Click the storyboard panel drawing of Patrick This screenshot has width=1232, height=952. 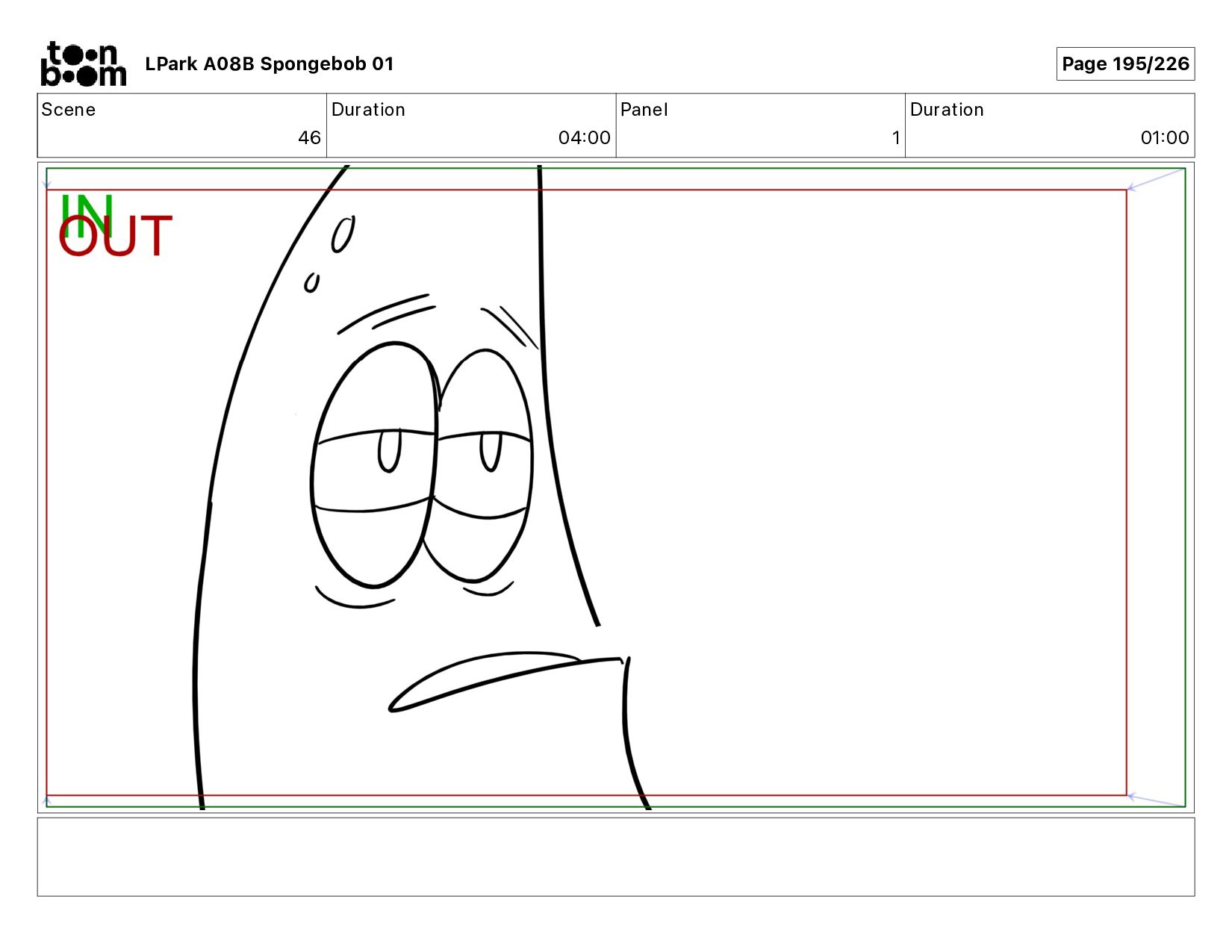(x=615, y=487)
